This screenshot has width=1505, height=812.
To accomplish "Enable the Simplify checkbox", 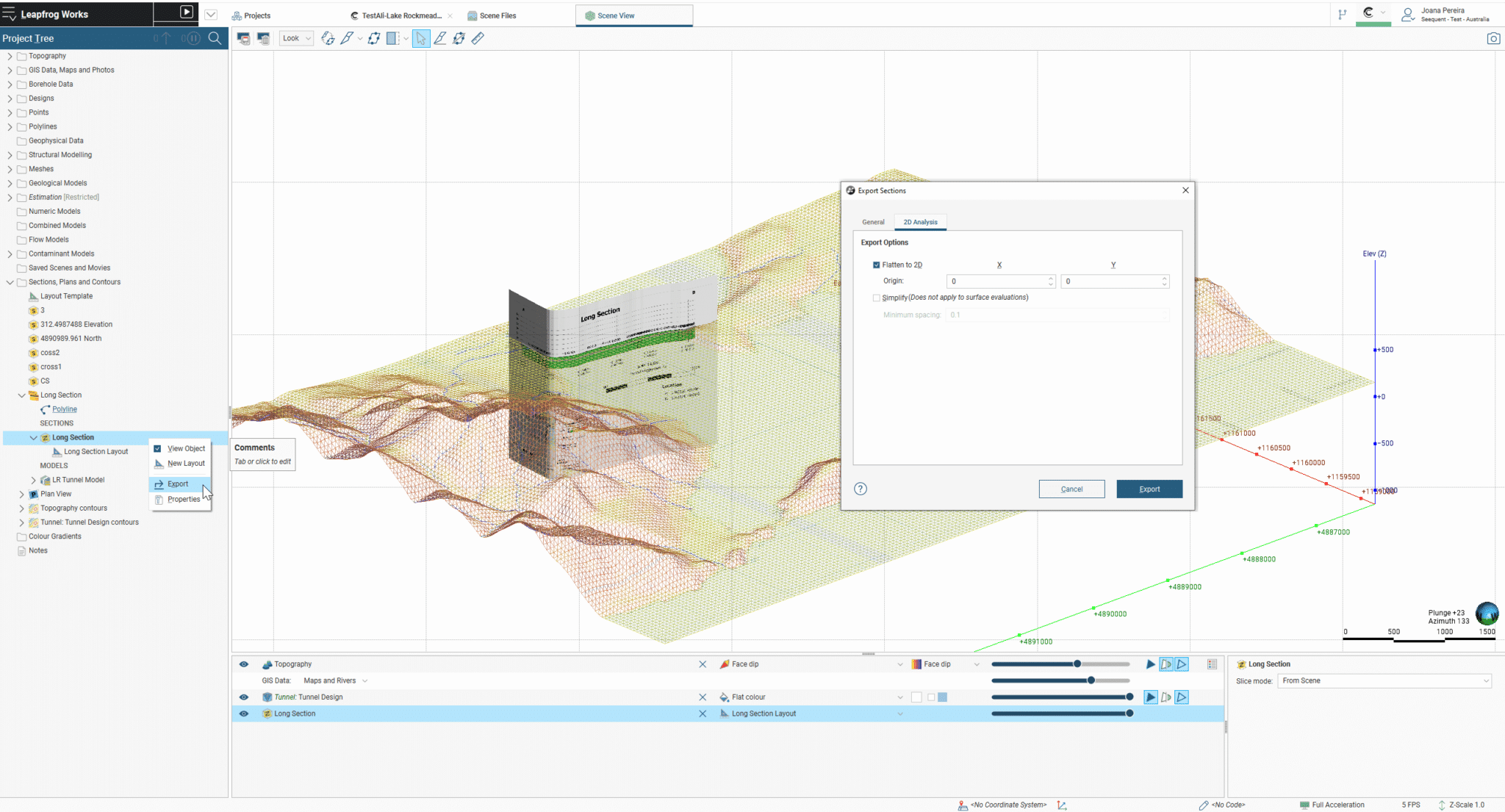I will click(876, 298).
